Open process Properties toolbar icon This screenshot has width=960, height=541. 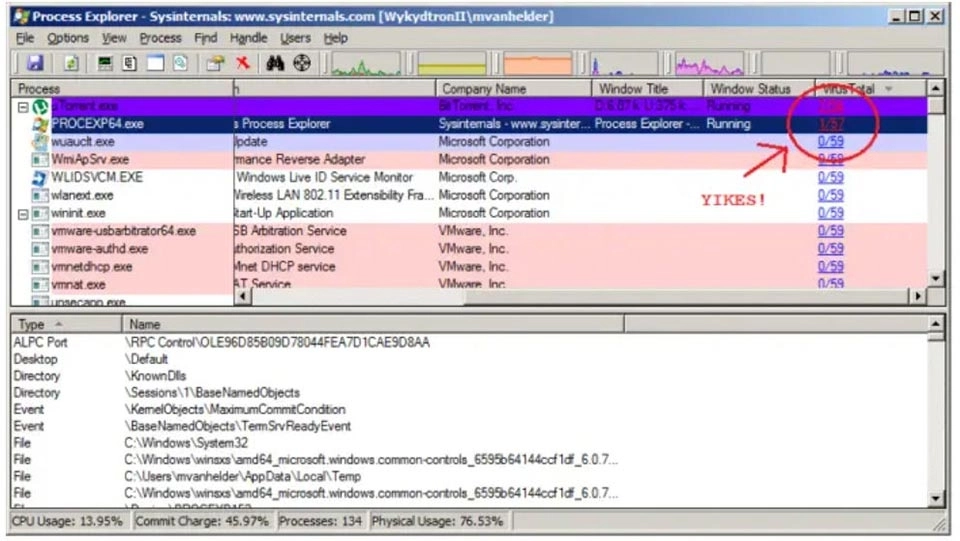215,63
